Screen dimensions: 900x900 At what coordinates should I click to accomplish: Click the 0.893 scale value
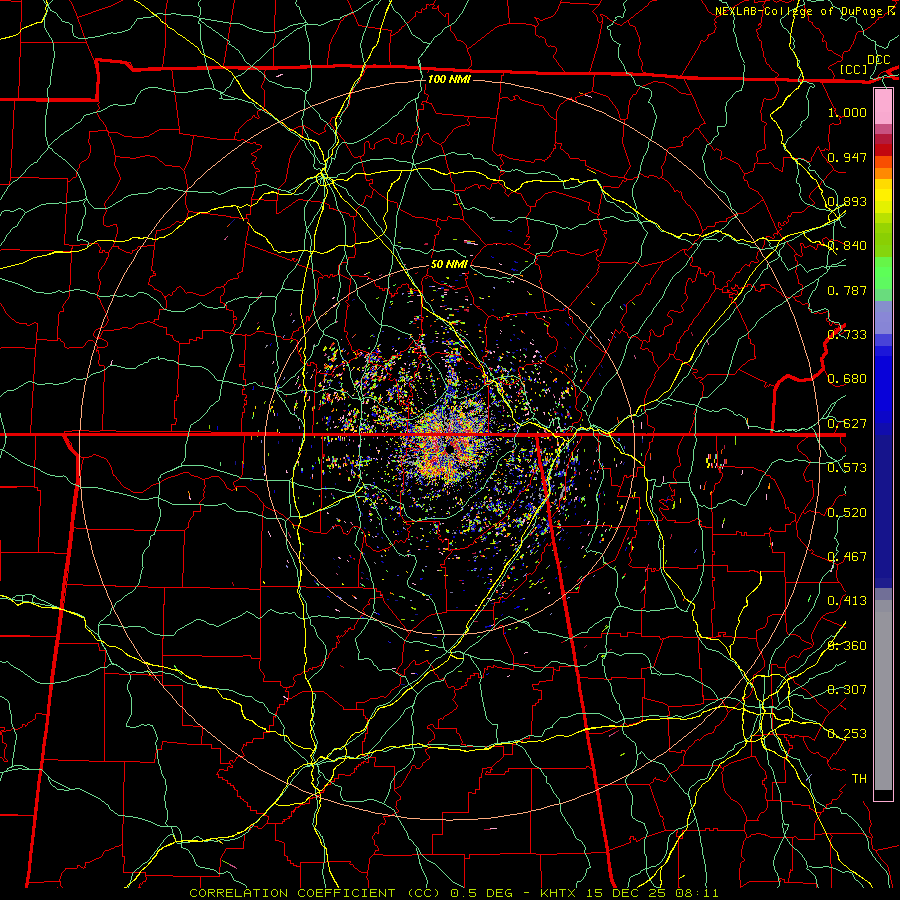(x=847, y=201)
